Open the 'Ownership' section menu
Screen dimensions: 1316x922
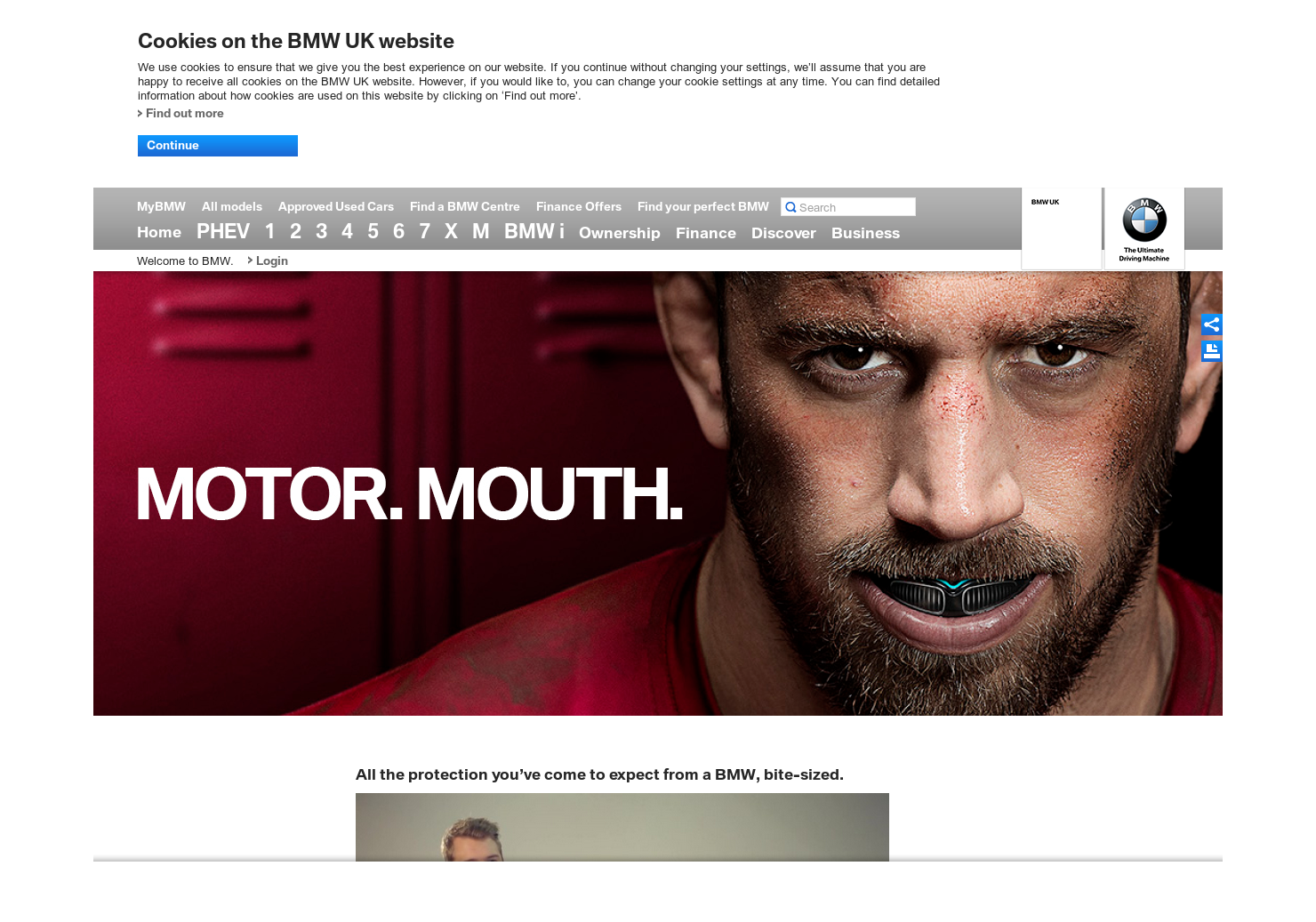[x=620, y=233]
